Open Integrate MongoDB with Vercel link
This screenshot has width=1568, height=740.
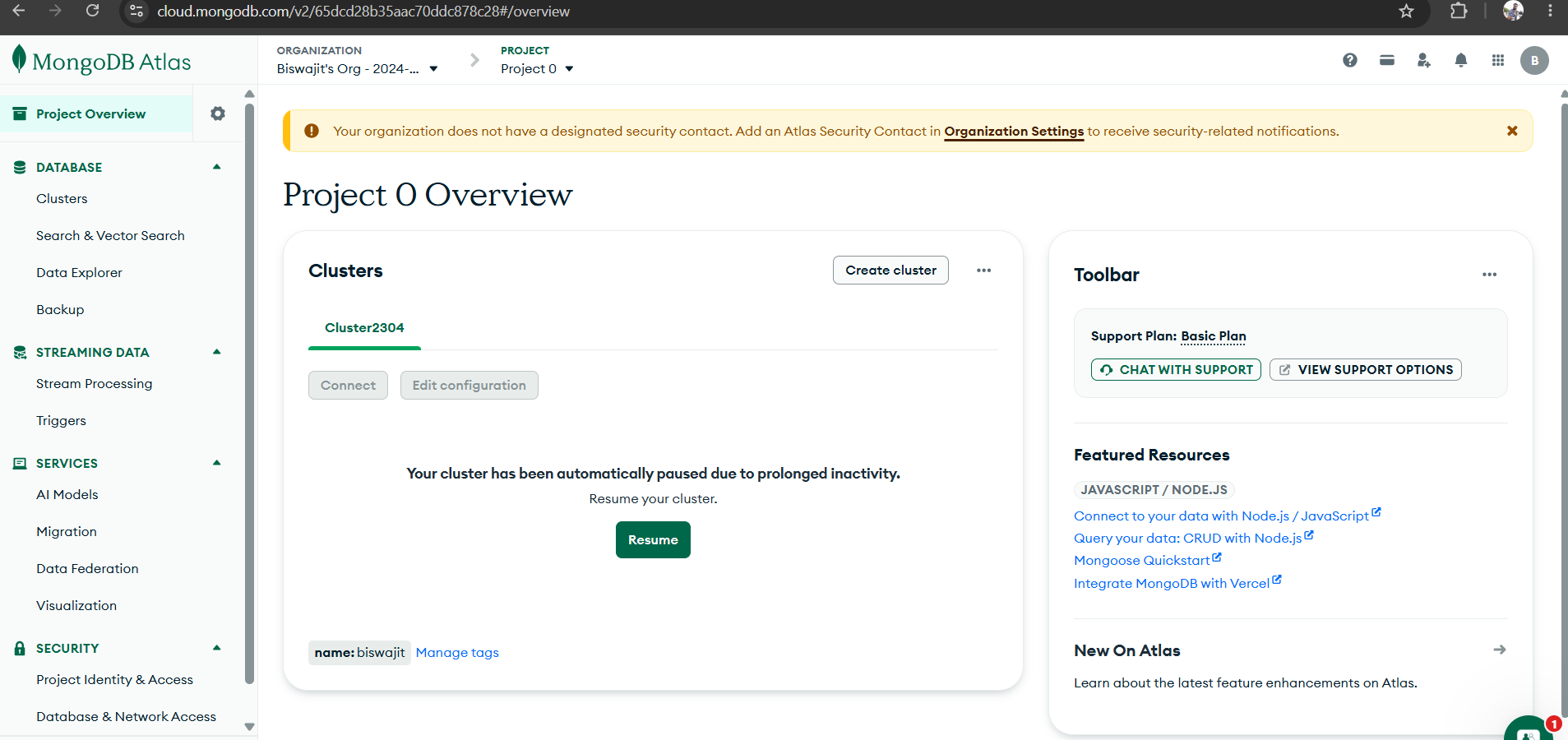pyautogui.click(x=1177, y=583)
